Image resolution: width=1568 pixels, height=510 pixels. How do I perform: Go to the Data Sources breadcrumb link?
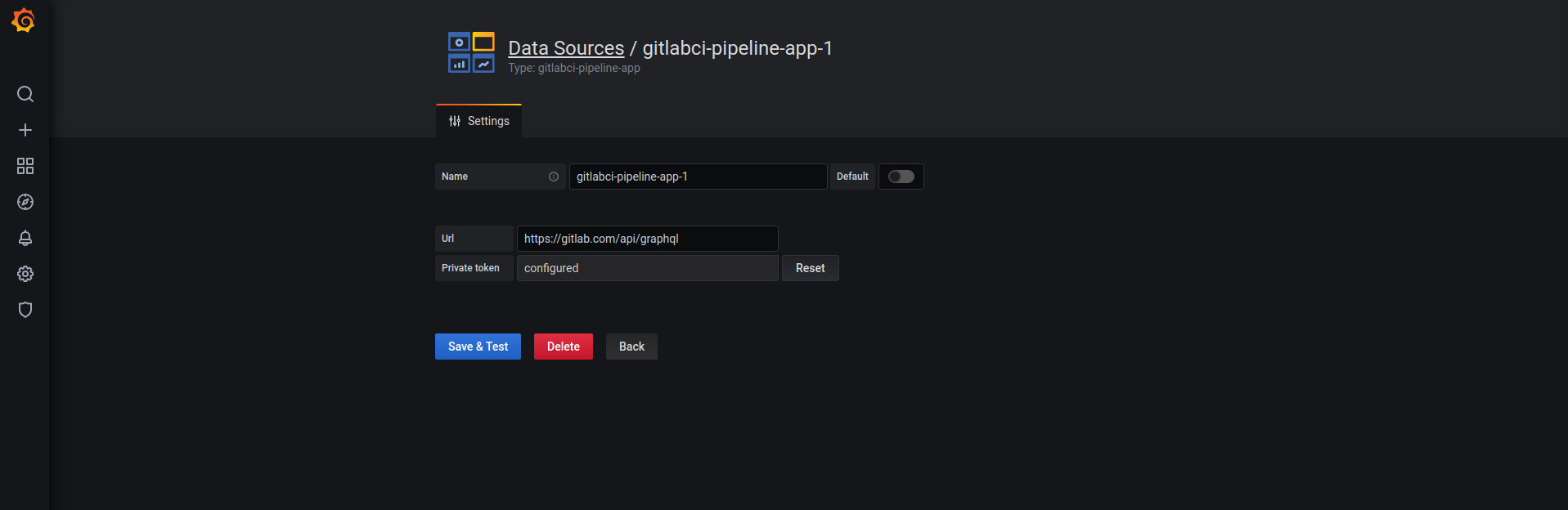566,48
